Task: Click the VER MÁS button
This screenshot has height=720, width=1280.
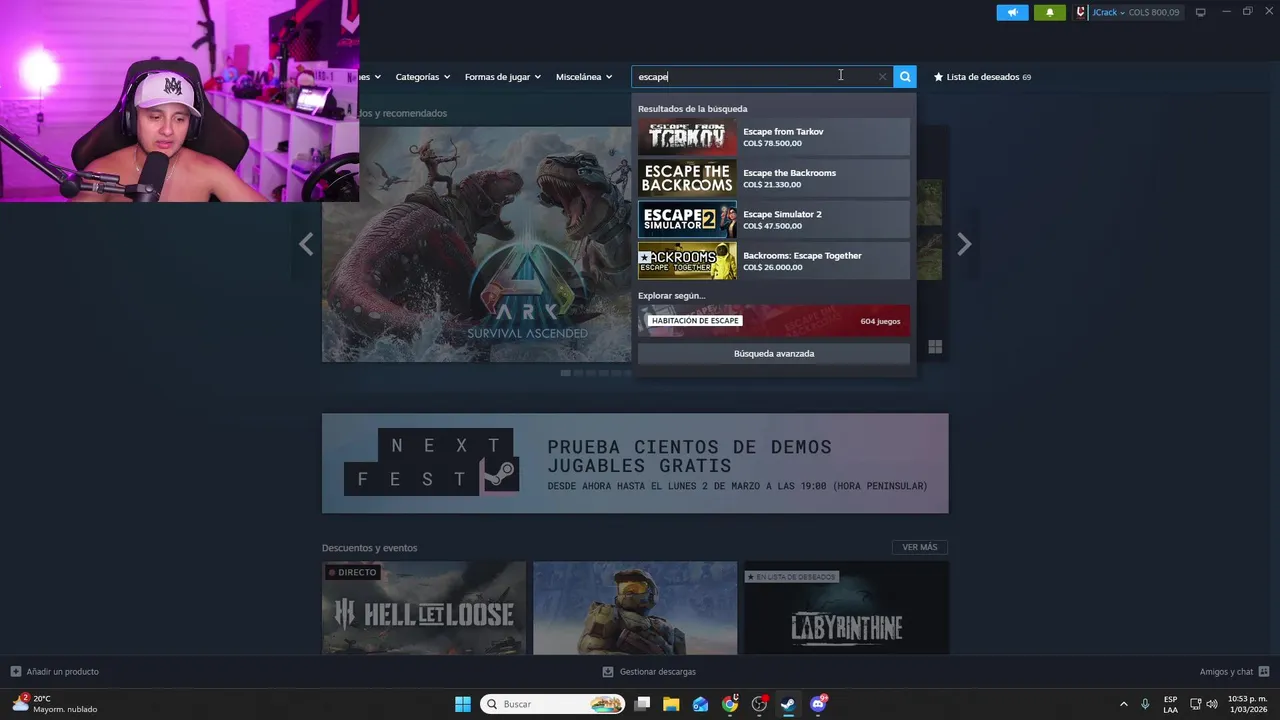Action: click(x=920, y=547)
